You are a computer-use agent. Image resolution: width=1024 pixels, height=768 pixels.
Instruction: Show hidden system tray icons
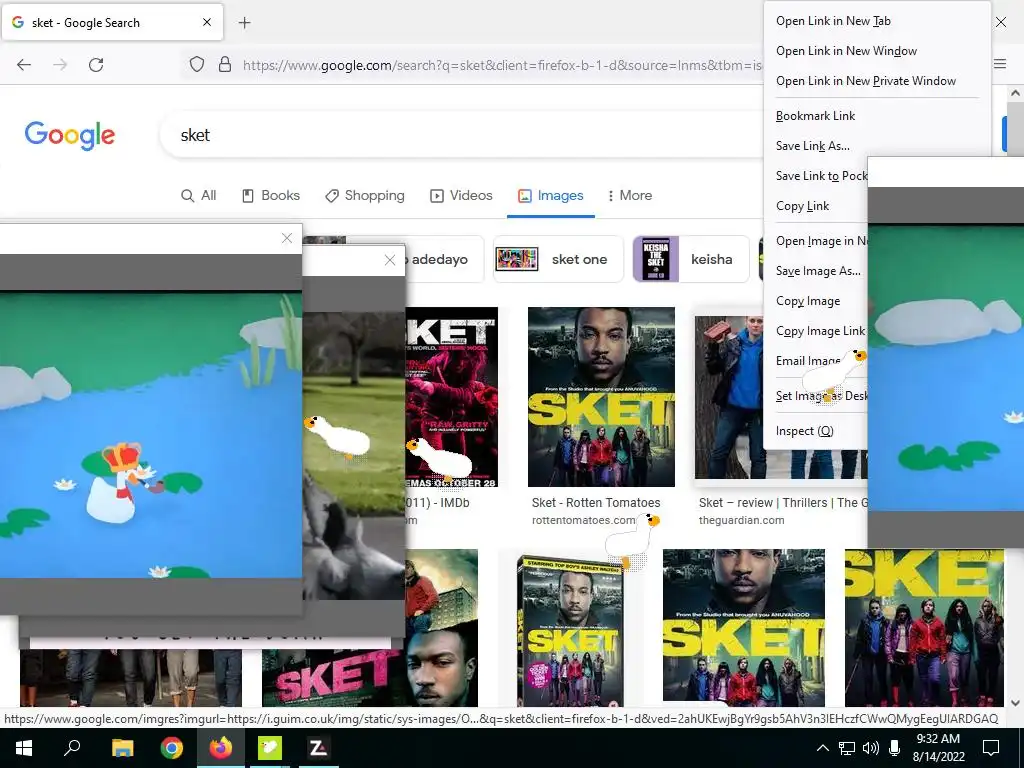point(823,748)
